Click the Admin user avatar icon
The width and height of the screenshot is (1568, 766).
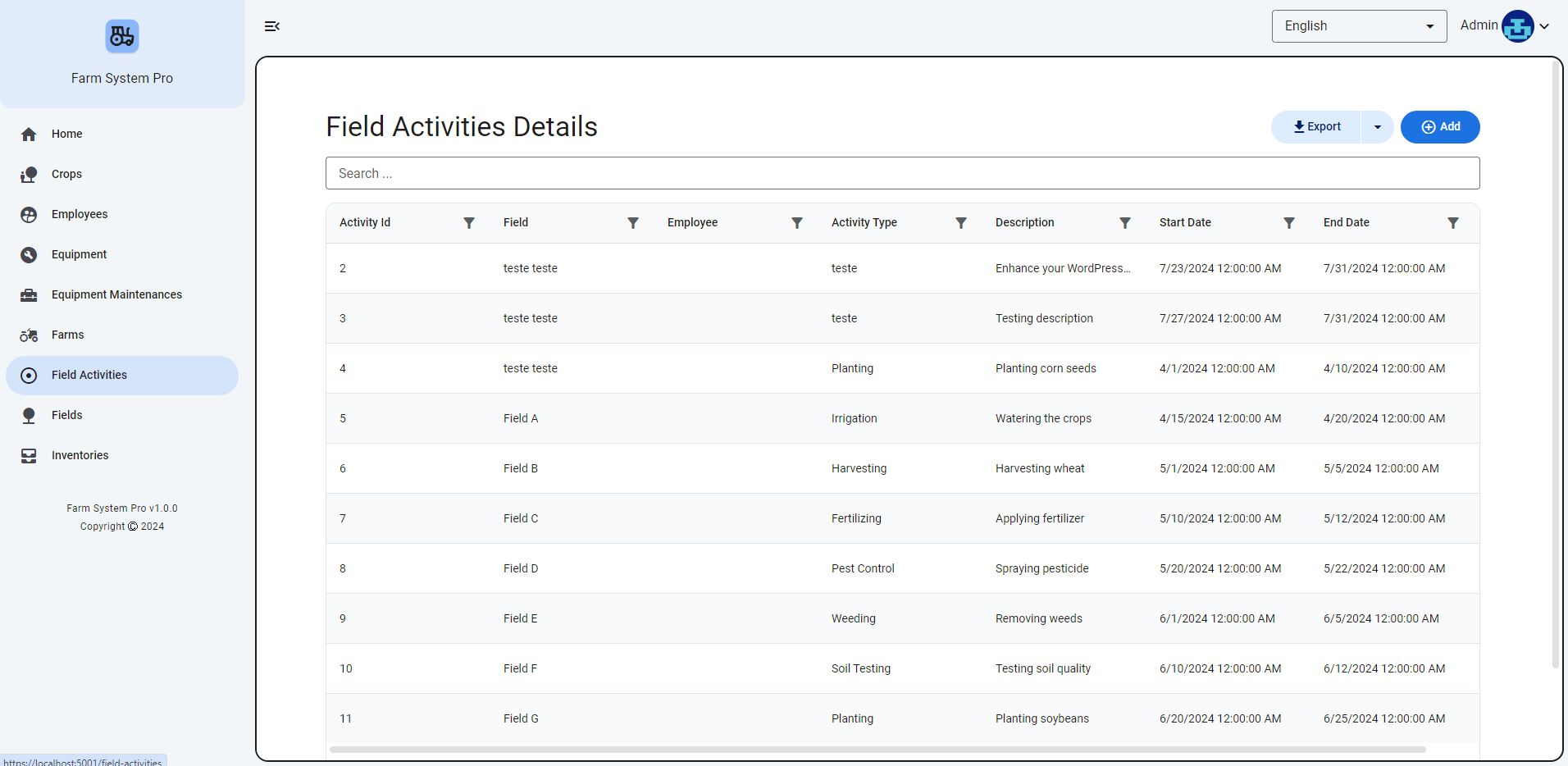[x=1517, y=26]
